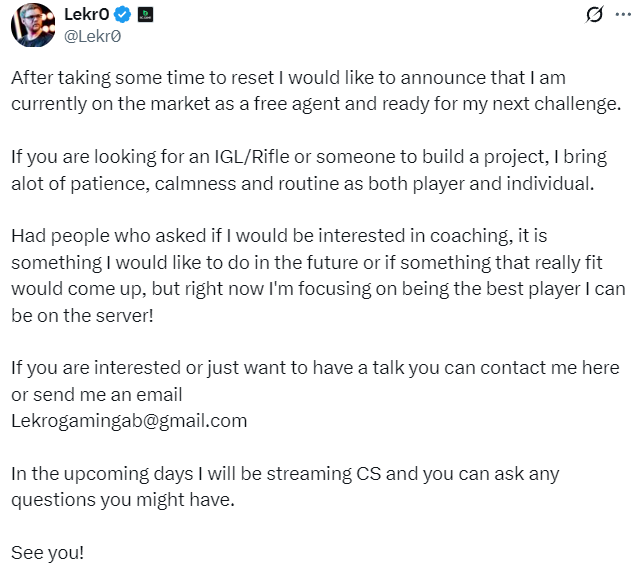This screenshot has height=571, width=636.
Task: Click the Lekrogamingab@gmail.com email address
Action: (129, 421)
